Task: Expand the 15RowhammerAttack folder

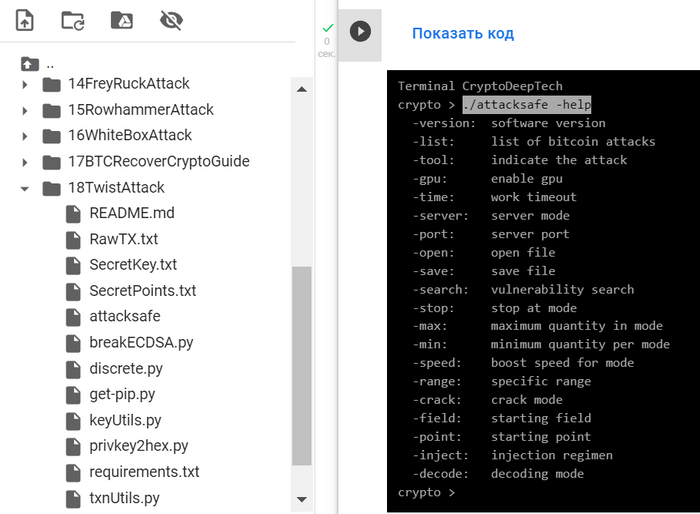Action: point(25,110)
